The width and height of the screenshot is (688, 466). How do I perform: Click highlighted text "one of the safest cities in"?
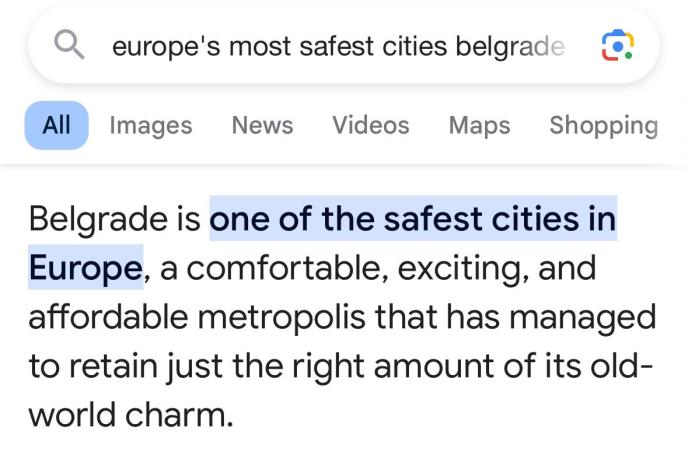coord(412,218)
